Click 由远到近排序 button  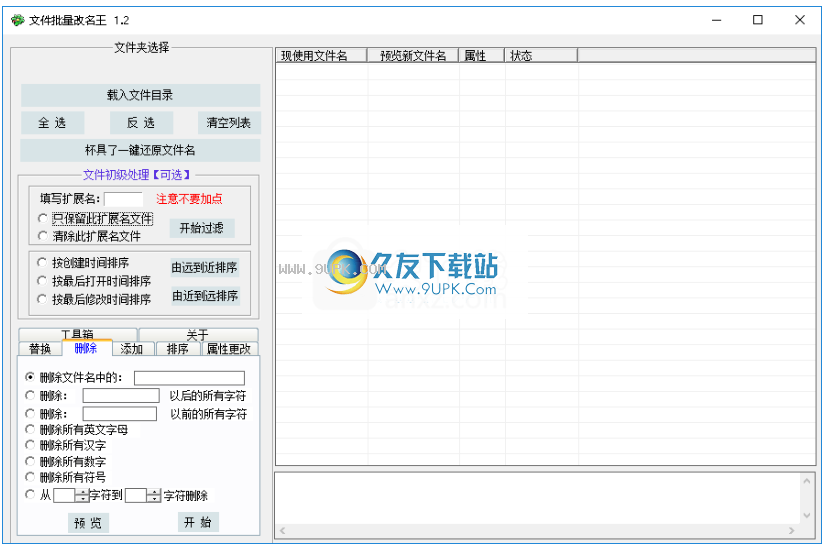pos(204,268)
